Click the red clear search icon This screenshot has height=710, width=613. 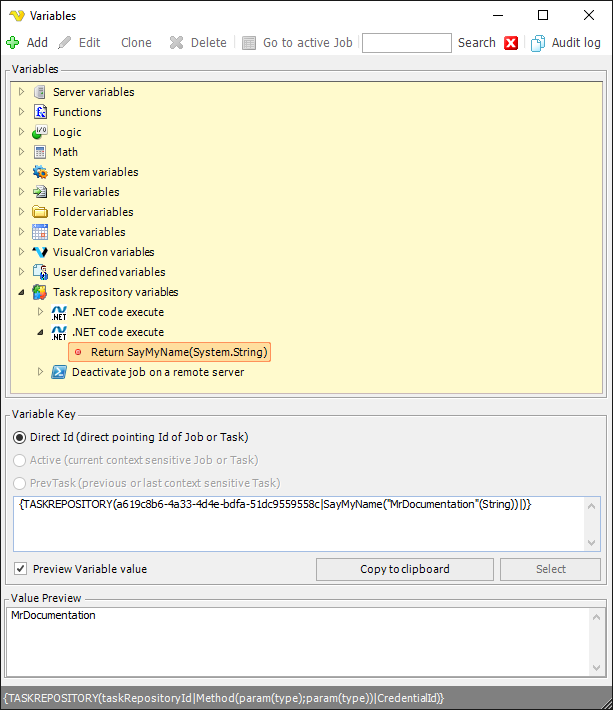(x=511, y=43)
